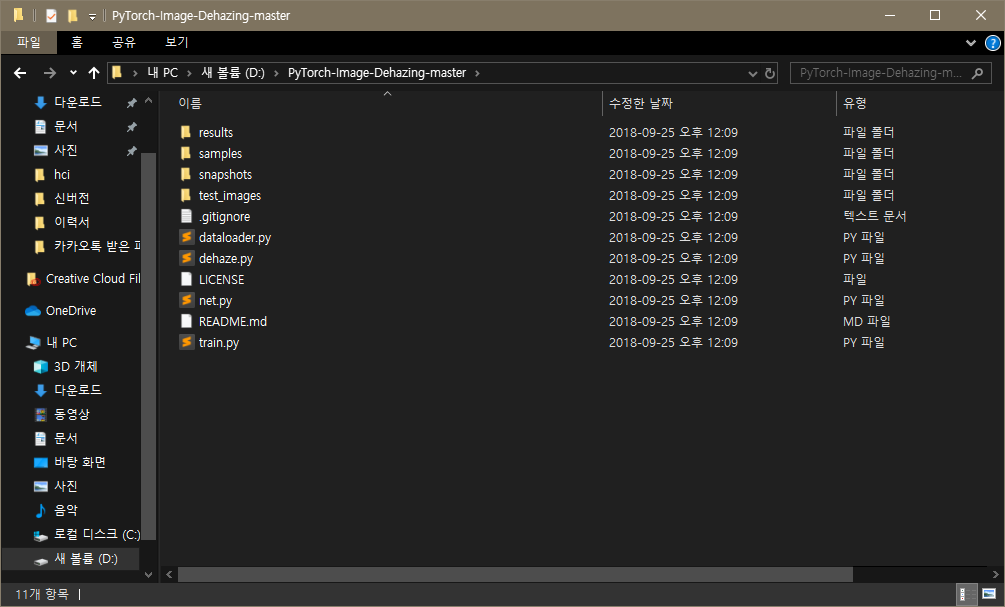
Task: Select the .gitignore file icon
Action: click(x=186, y=216)
